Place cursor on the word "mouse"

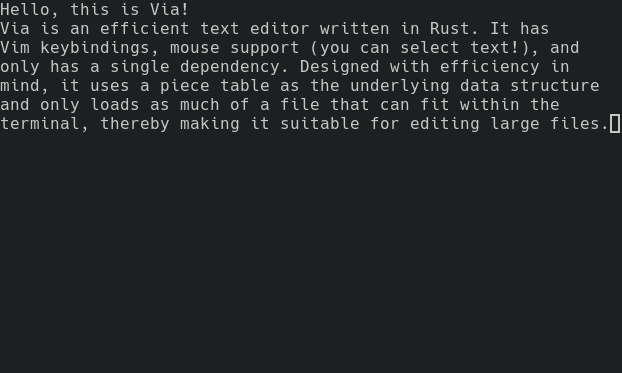click(x=195, y=48)
